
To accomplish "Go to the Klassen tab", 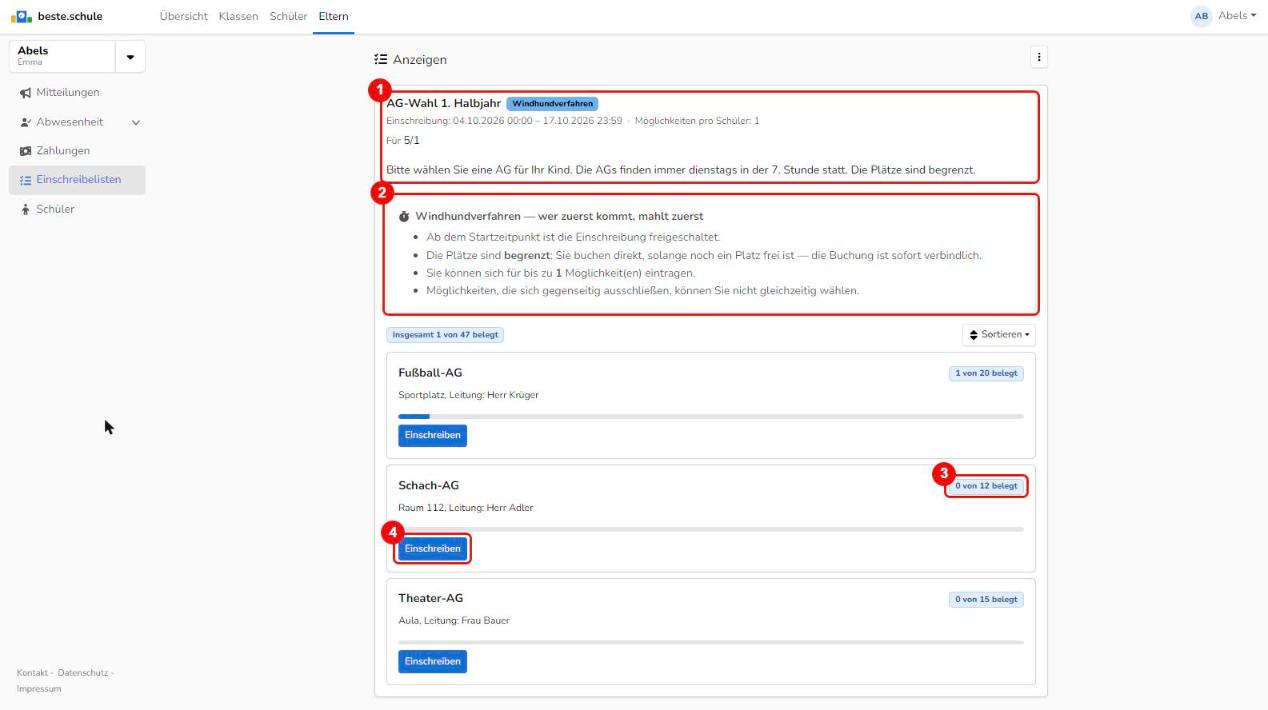I will click(238, 16).
